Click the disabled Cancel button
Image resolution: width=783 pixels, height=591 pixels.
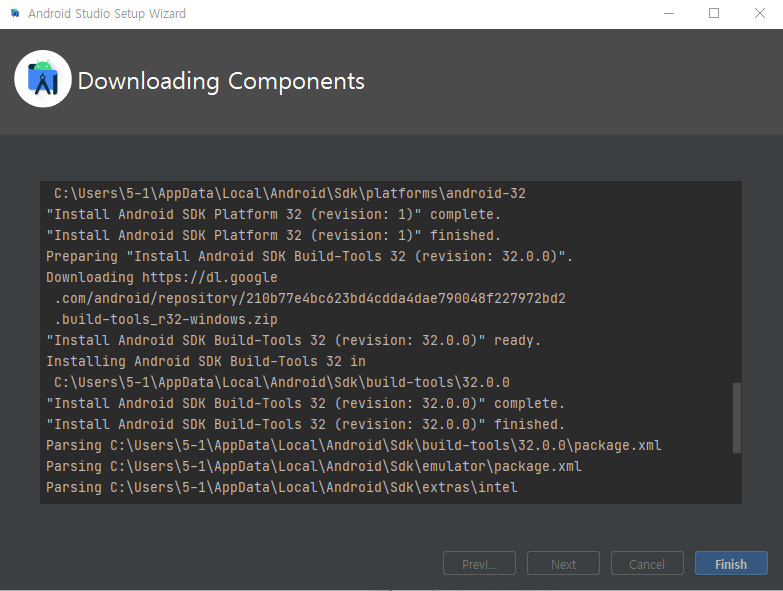pyautogui.click(x=647, y=564)
